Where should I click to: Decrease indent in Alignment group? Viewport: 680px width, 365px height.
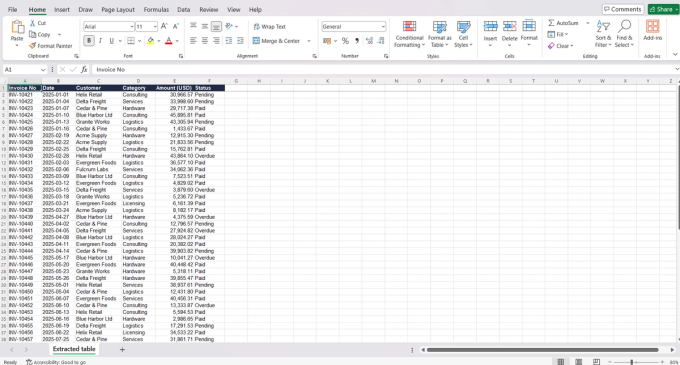tap(229, 41)
